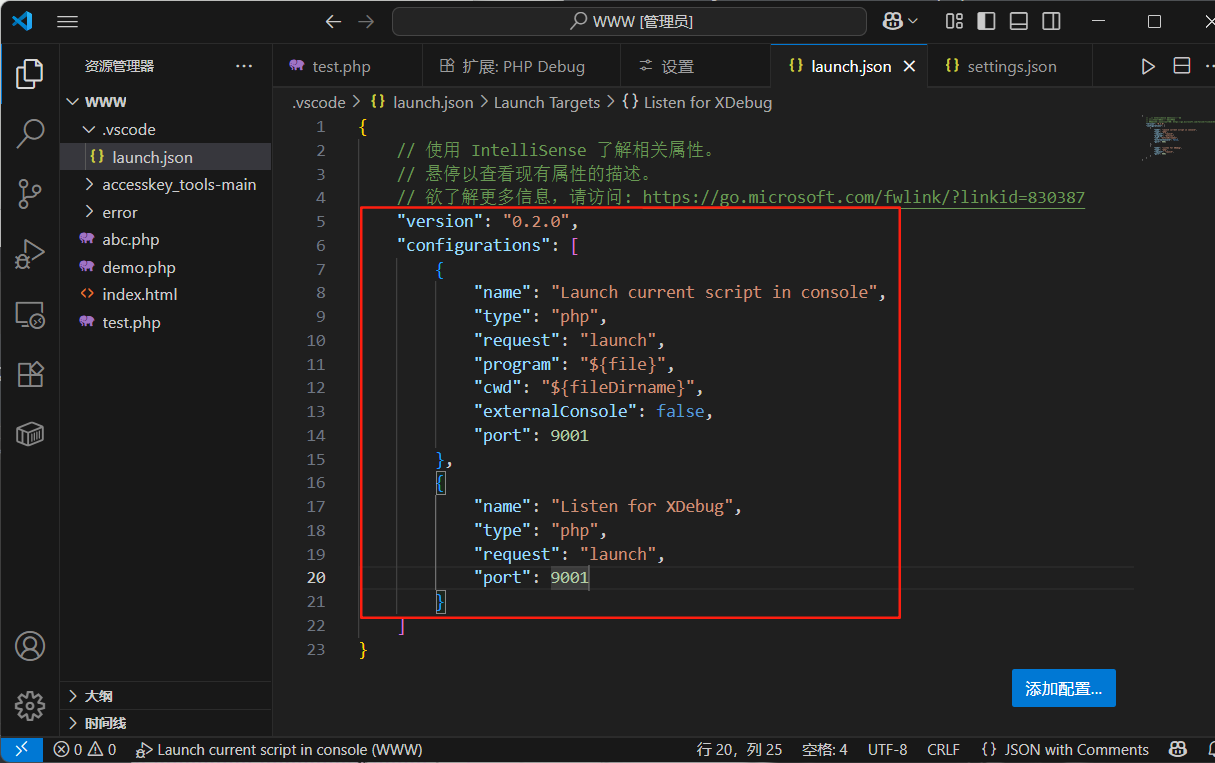Click the 添加配置... button
The width and height of the screenshot is (1215, 763).
[x=1064, y=688]
